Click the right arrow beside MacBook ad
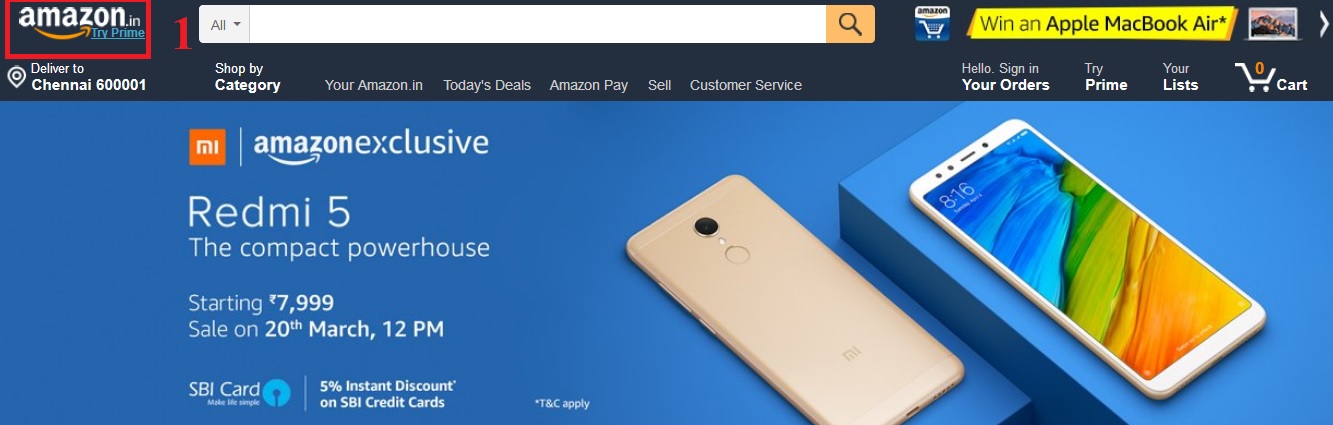 tap(1323, 24)
